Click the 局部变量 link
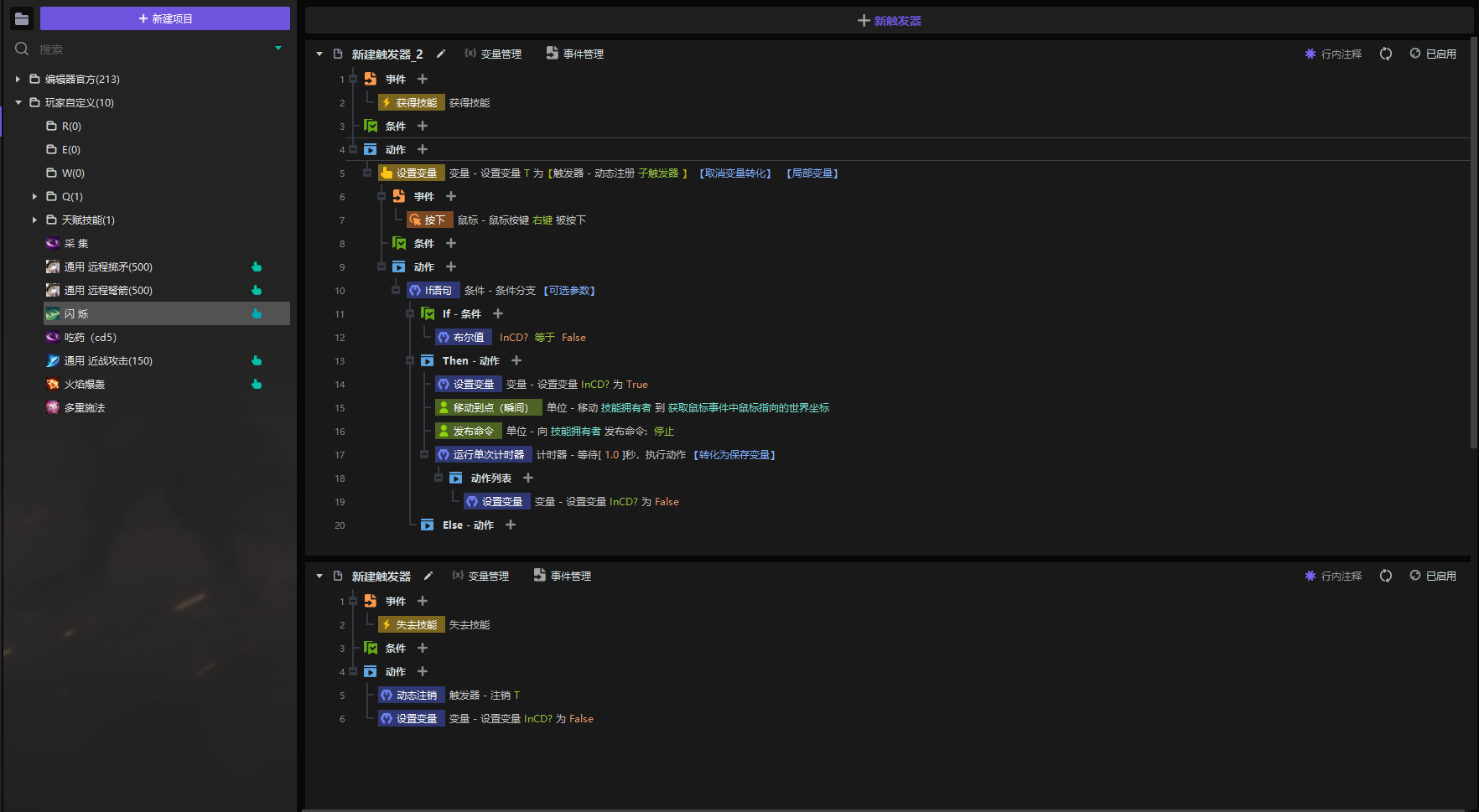The height and width of the screenshot is (812, 1479). tap(812, 173)
